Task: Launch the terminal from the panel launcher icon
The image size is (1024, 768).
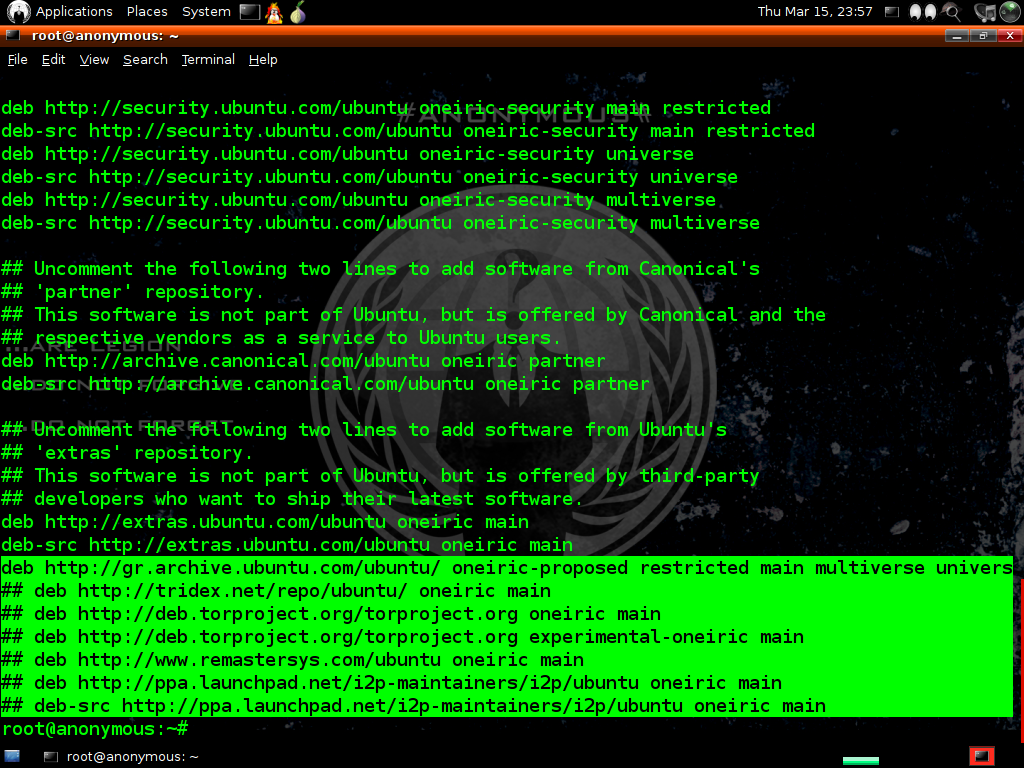Action: coord(249,12)
